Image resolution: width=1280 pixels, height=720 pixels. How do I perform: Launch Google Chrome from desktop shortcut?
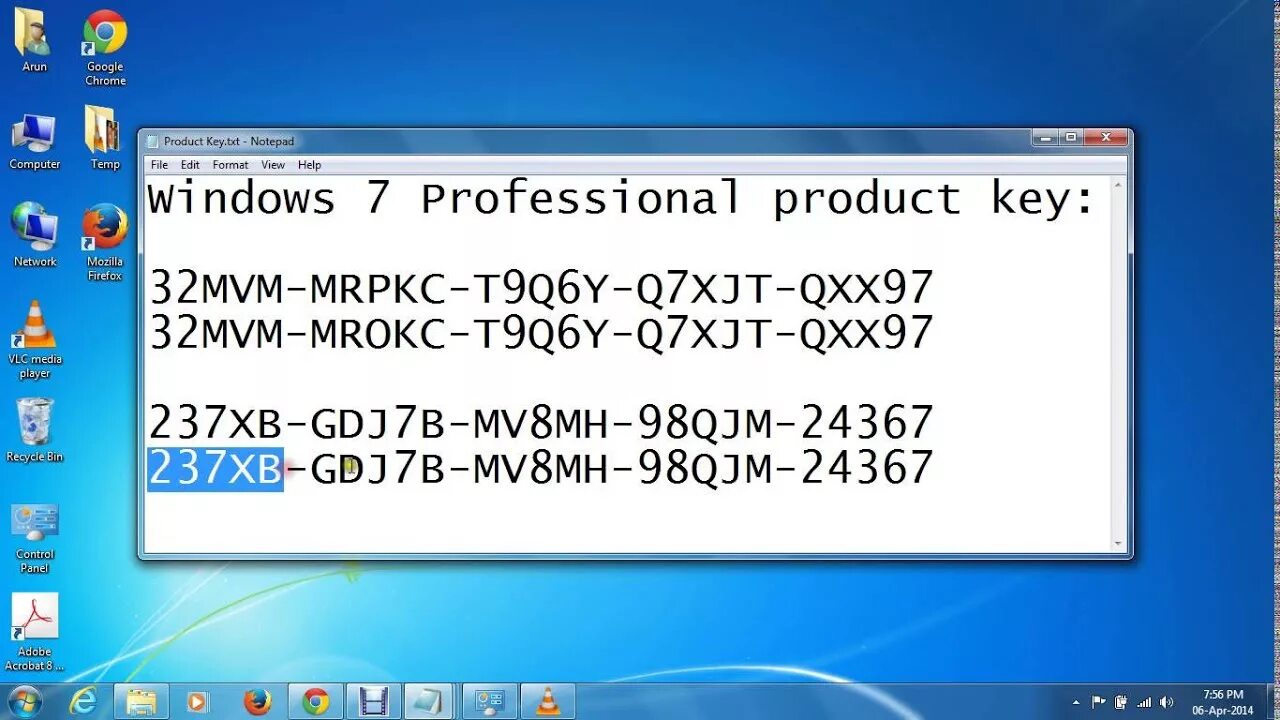[x=105, y=47]
